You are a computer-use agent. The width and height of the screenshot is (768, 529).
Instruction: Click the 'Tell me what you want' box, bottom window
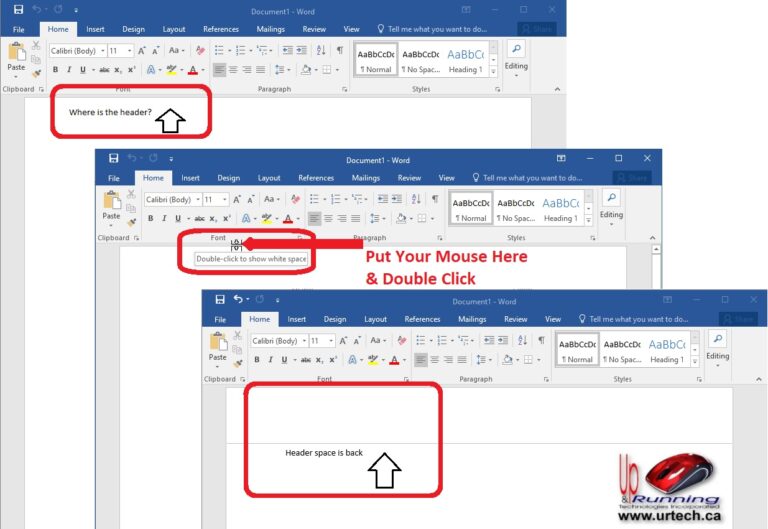pos(634,320)
